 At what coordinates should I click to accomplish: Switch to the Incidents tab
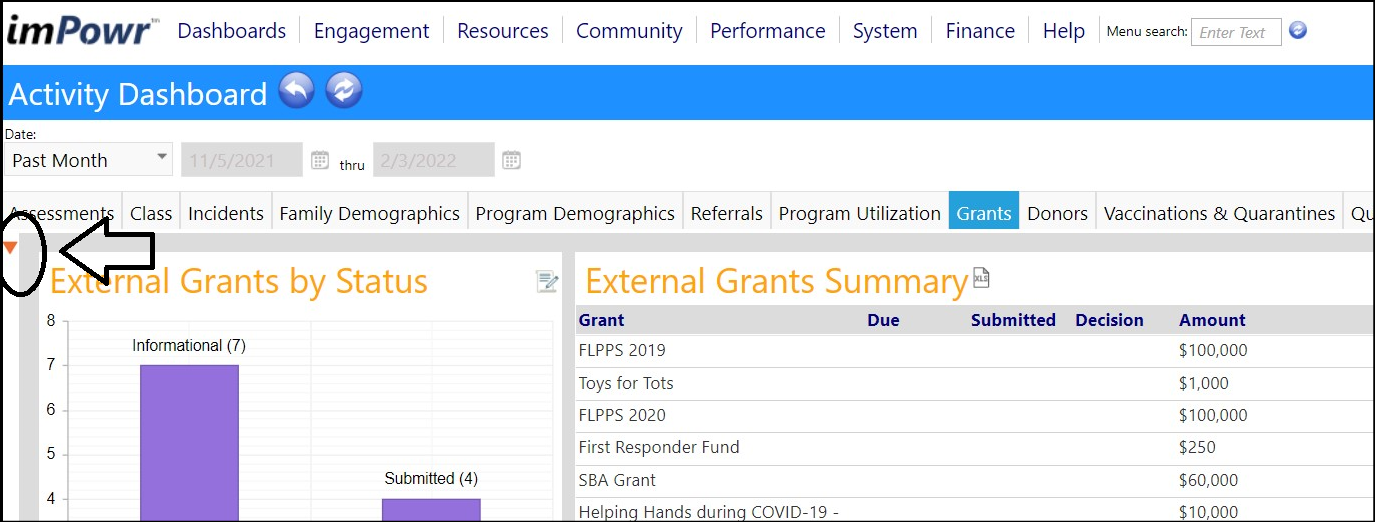pyautogui.click(x=226, y=213)
